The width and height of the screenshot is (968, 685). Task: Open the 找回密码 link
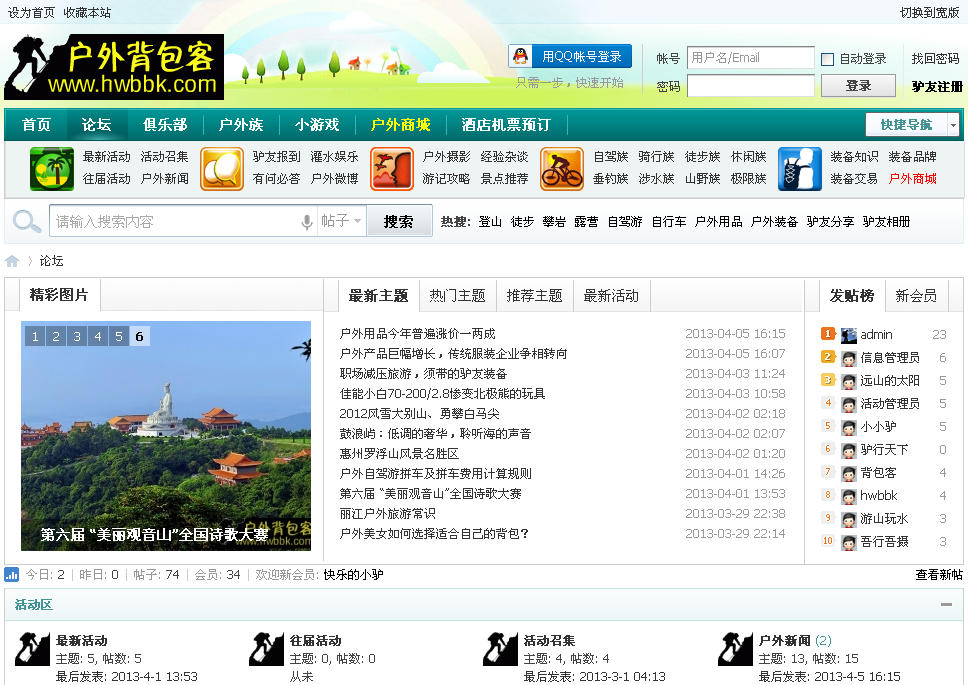click(935, 59)
